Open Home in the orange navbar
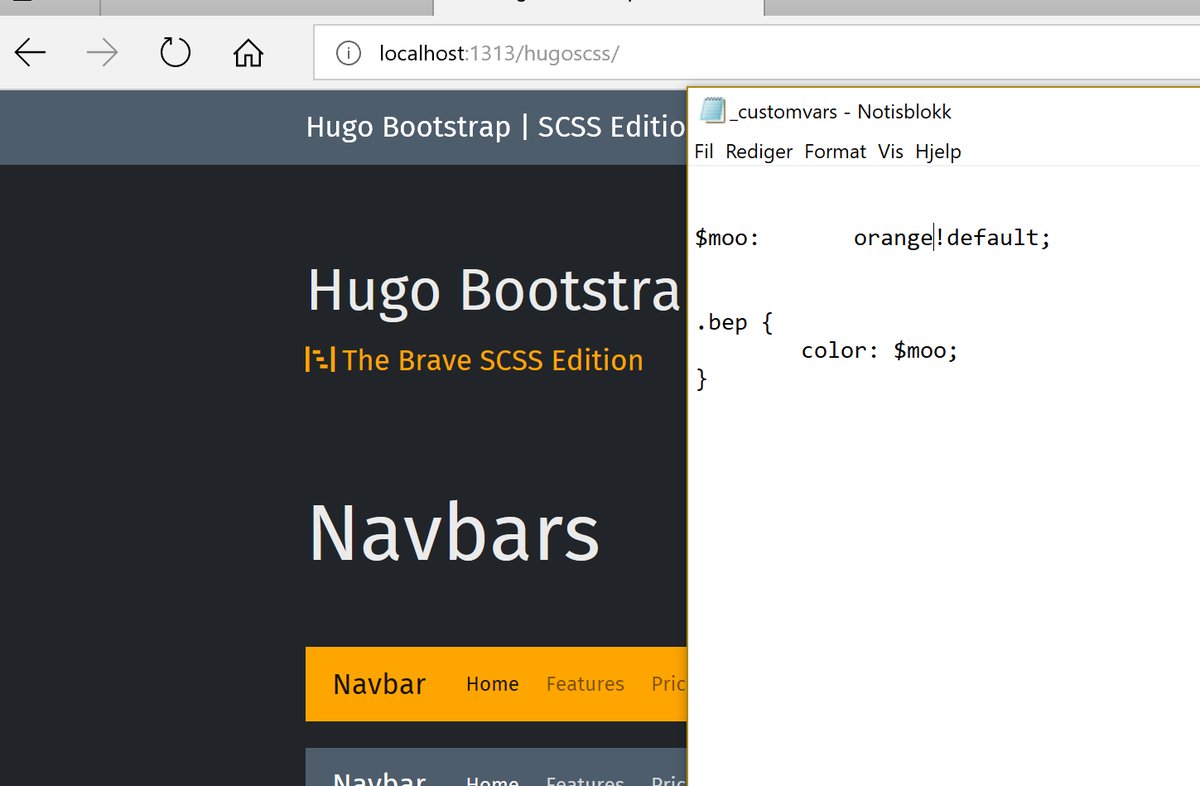This screenshot has height=786, width=1200. tap(492, 684)
